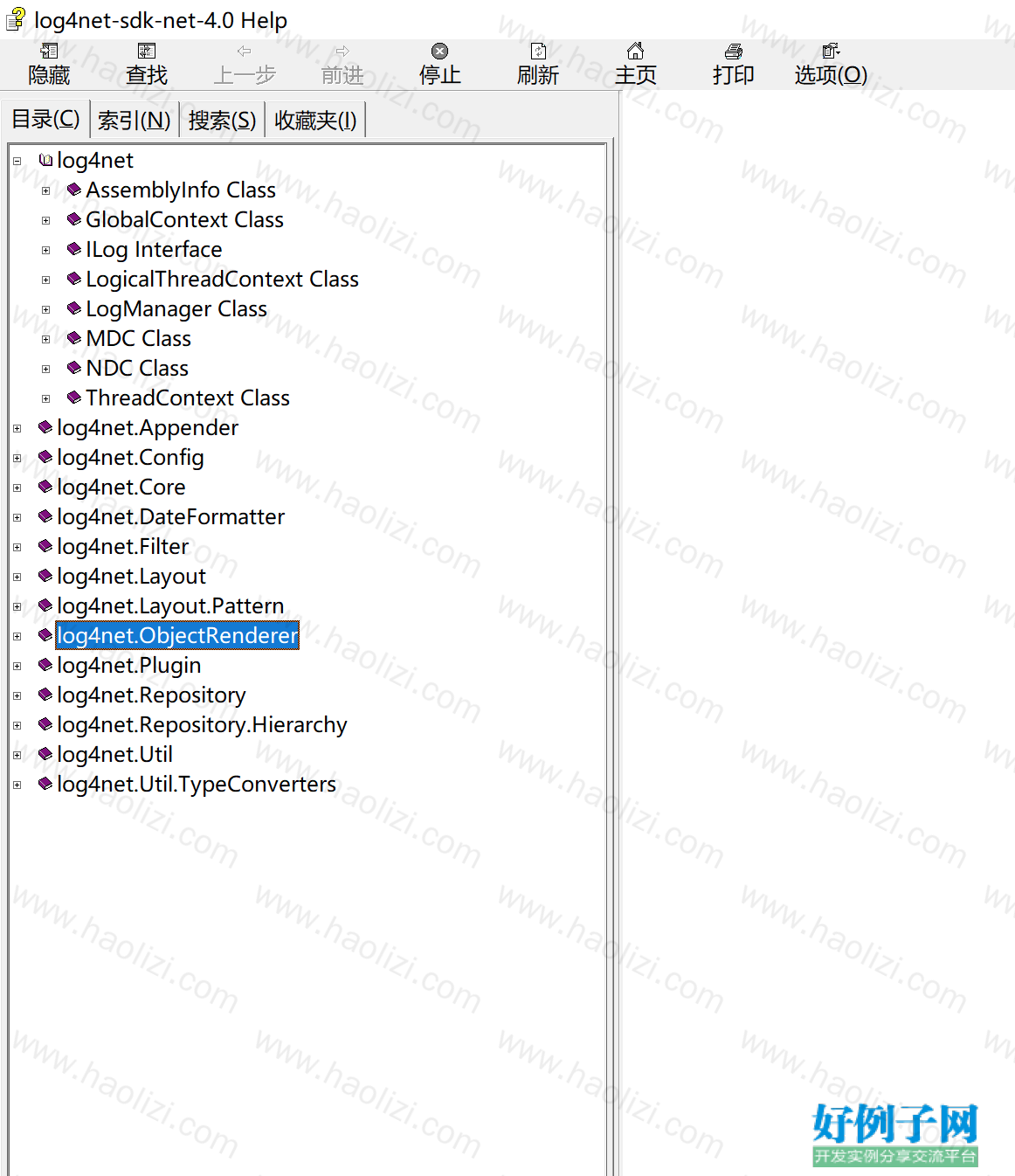Select the NDC Class entry
The height and width of the screenshot is (1176, 1015).
pos(137,368)
